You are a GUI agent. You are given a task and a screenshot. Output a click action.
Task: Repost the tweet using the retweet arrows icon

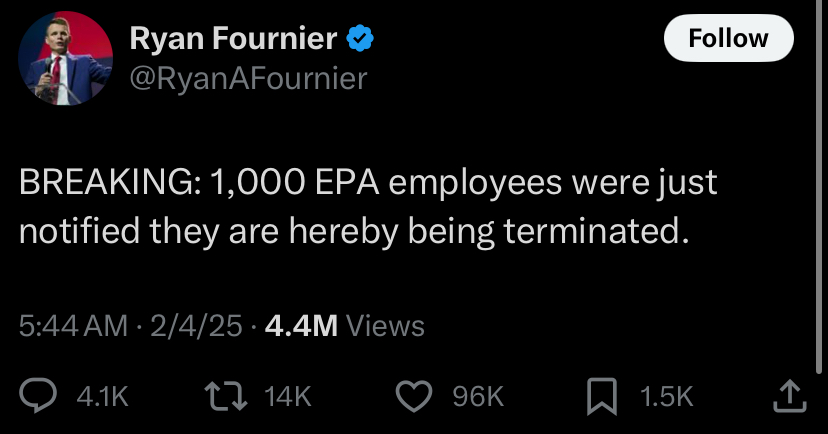click(226, 396)
